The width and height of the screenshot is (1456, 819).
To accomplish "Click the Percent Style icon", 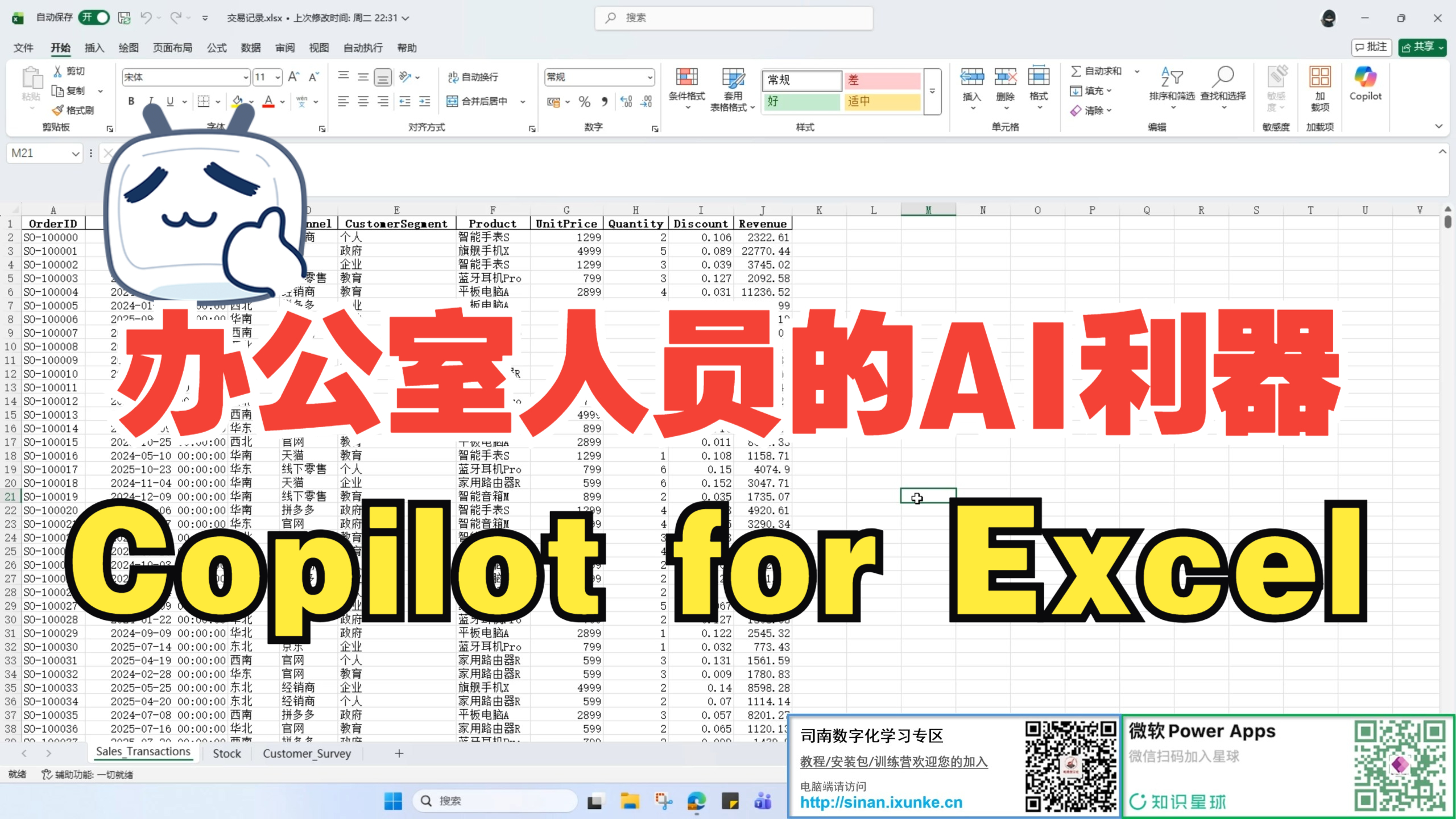I will 585,102.
